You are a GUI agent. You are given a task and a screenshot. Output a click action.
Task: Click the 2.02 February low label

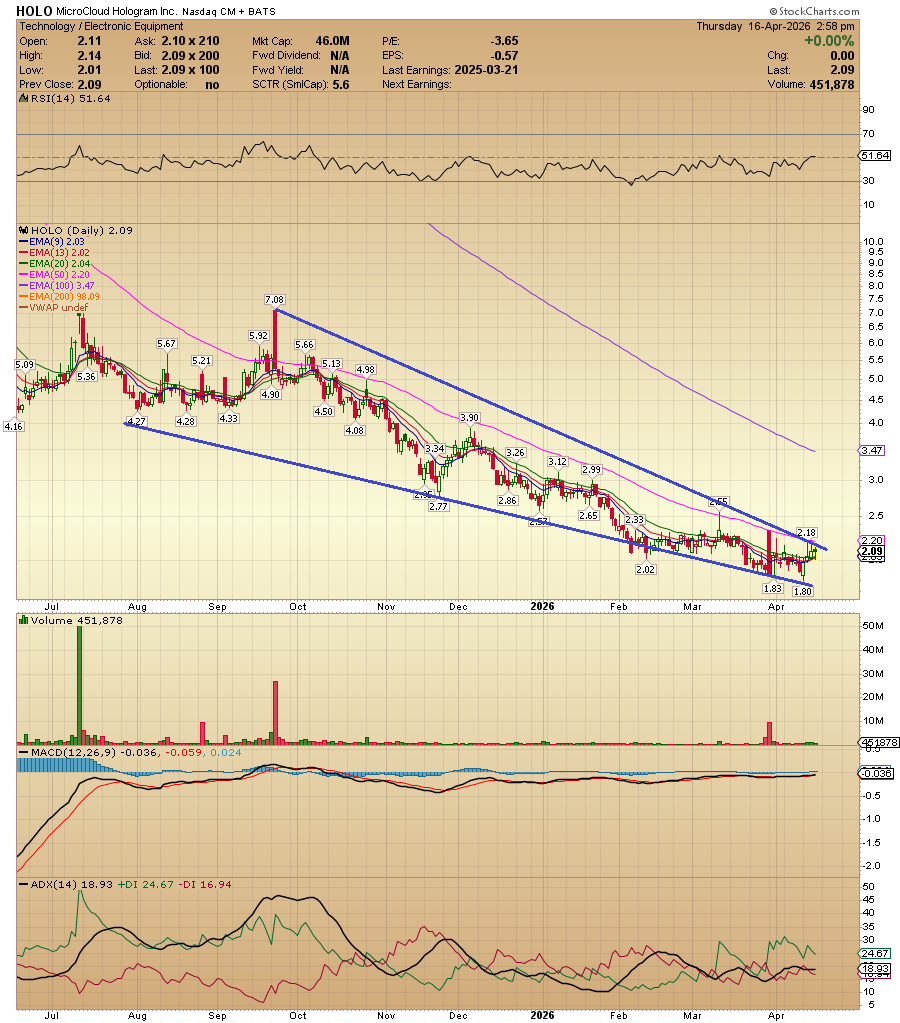pos(645,570)
